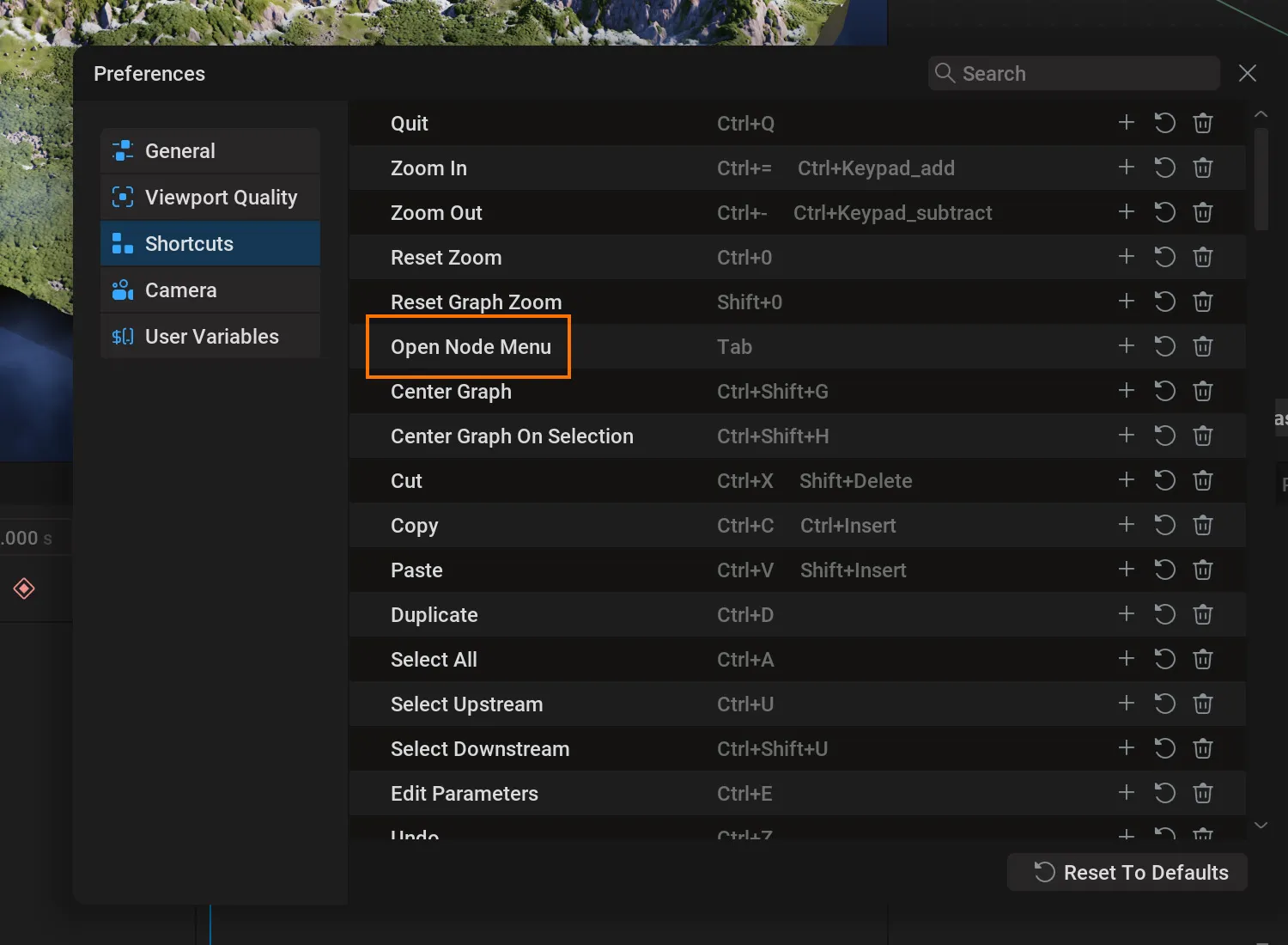
Task: Click the shortcuts list scroll-down arrow
Action: coord(1261,826)
